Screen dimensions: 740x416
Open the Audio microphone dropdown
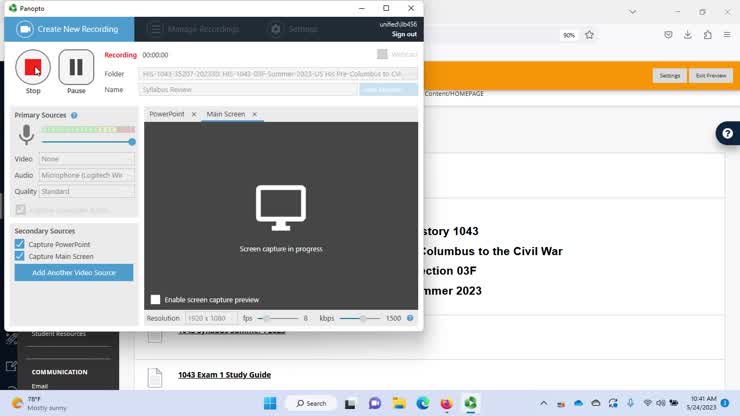click(87, 175)
